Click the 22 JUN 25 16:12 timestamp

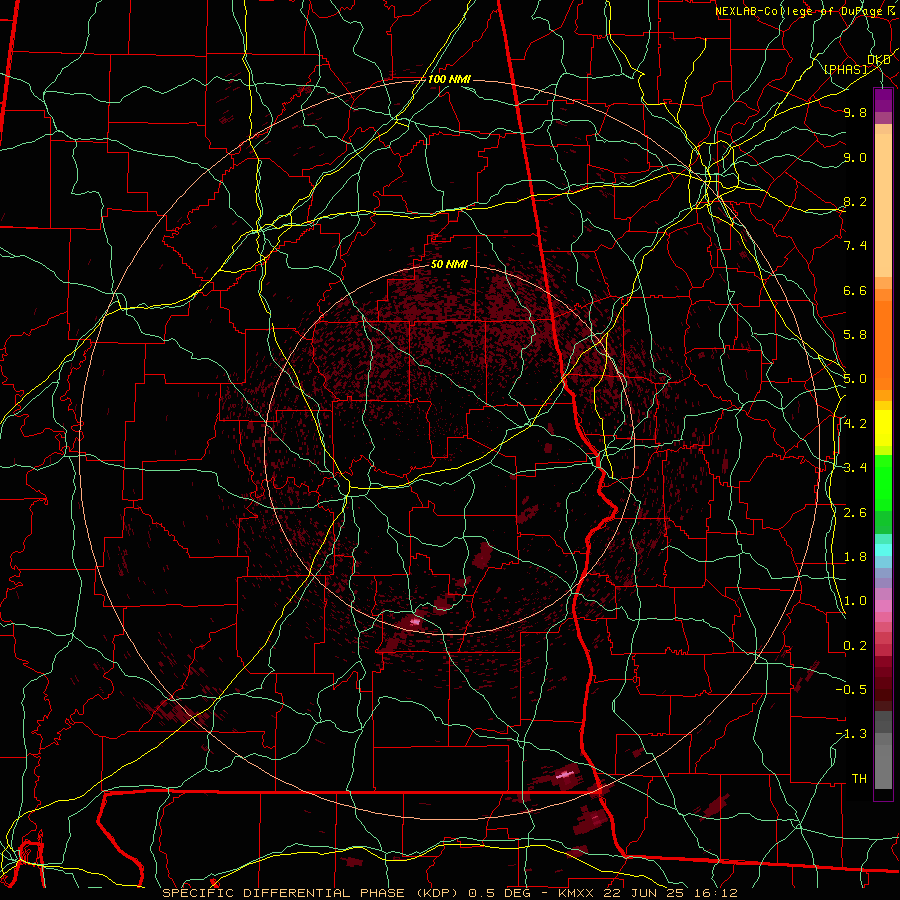click(x=672, y=893)
